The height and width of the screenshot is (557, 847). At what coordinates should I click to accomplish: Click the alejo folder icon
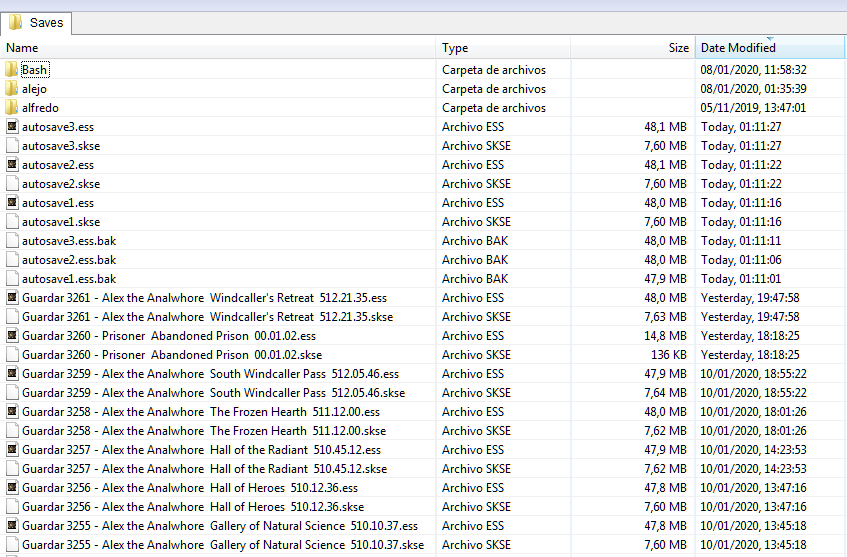(x=12, y=89)
